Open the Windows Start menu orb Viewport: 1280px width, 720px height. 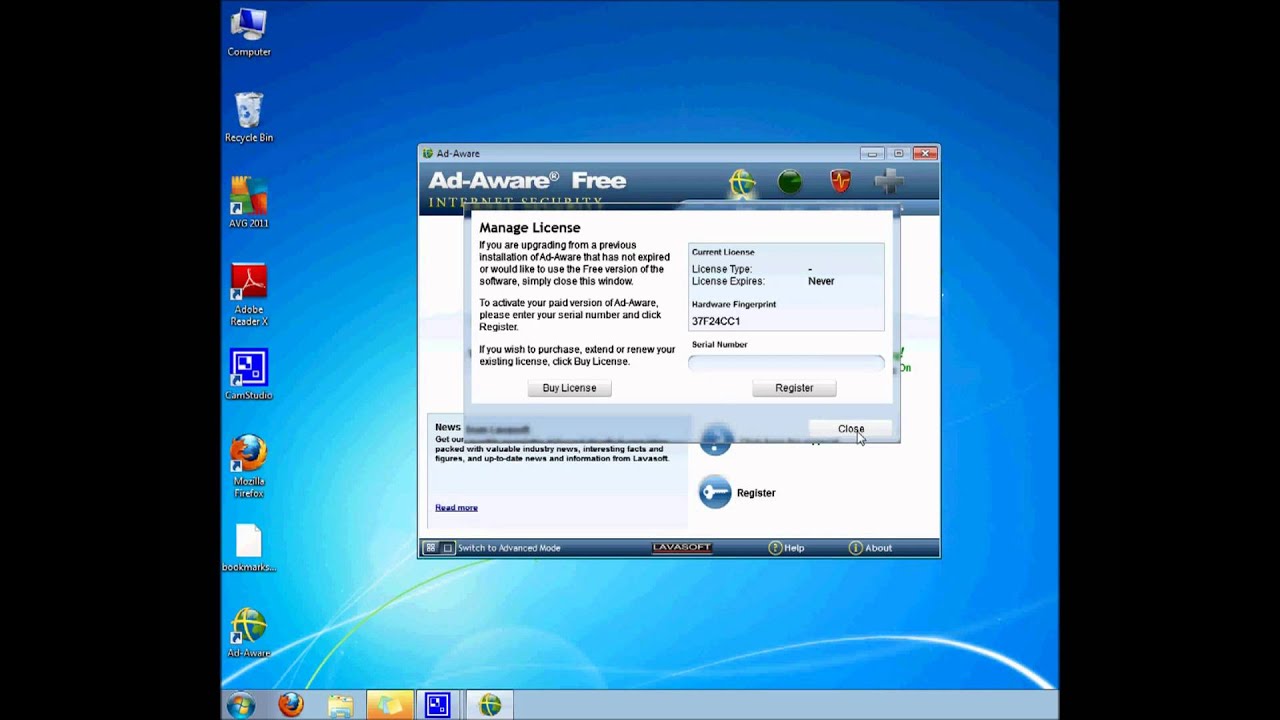[x=240, y=705]
